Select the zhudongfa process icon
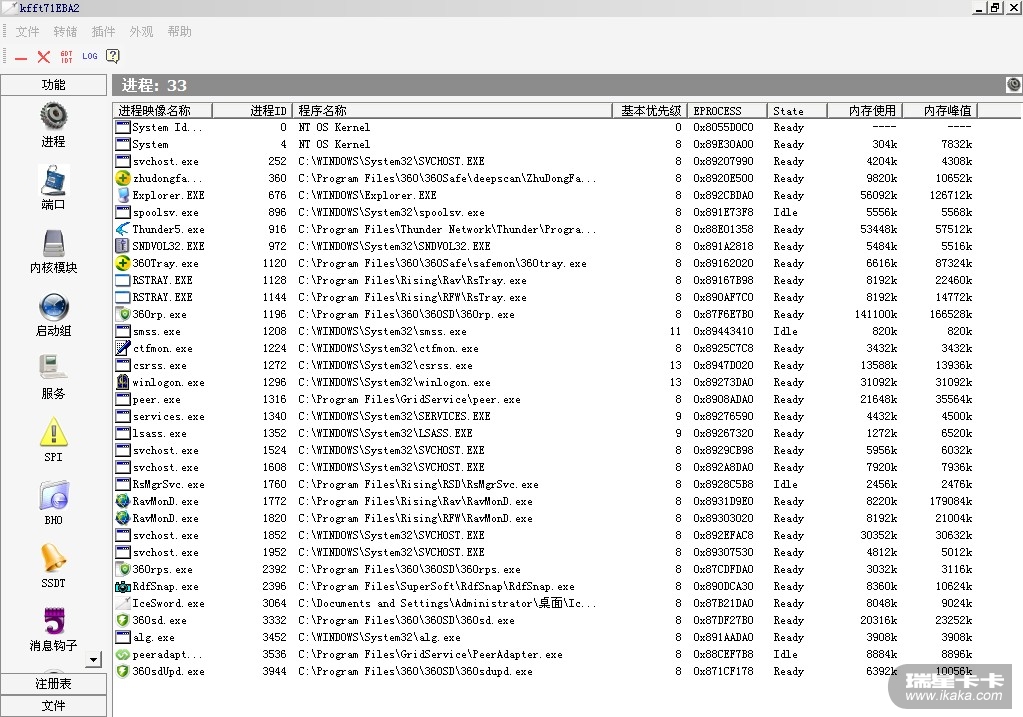The width and height of the screenshot is (1023, 717). 122,178
